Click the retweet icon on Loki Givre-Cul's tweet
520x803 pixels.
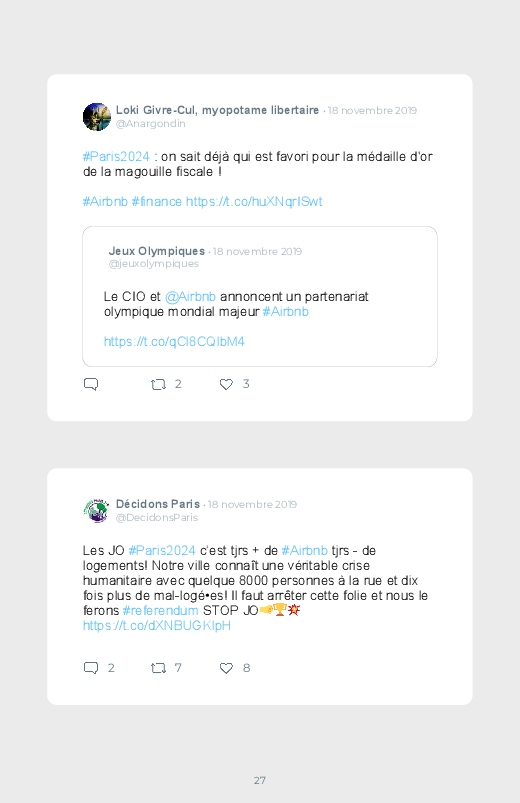coord(158,384)
